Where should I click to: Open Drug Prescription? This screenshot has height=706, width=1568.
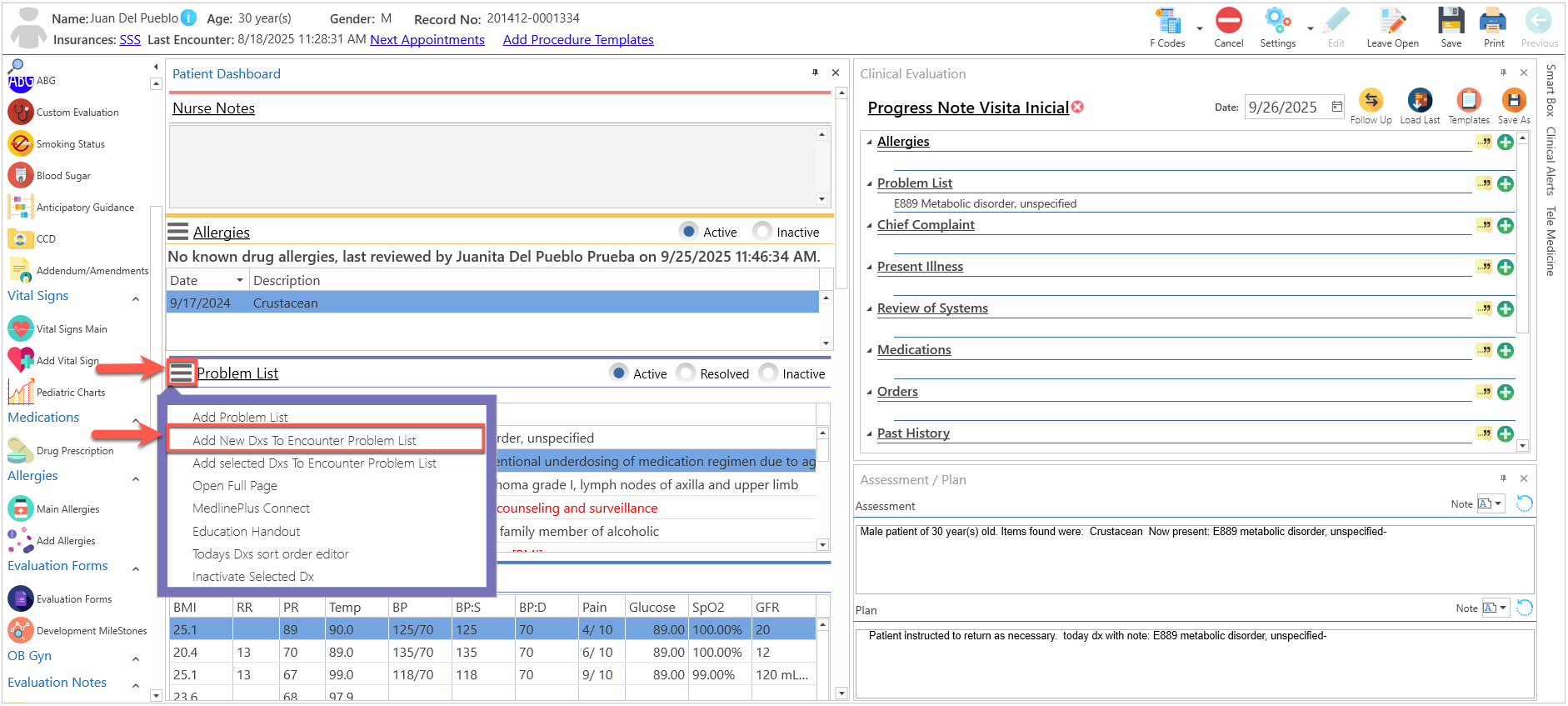click(x=61, y=451)
